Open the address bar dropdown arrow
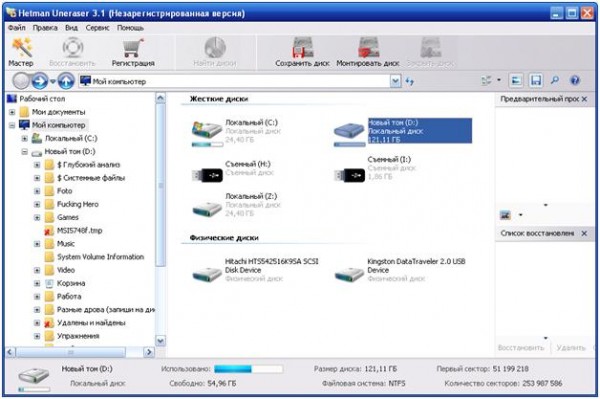600x399 pixels. [395, 81]
